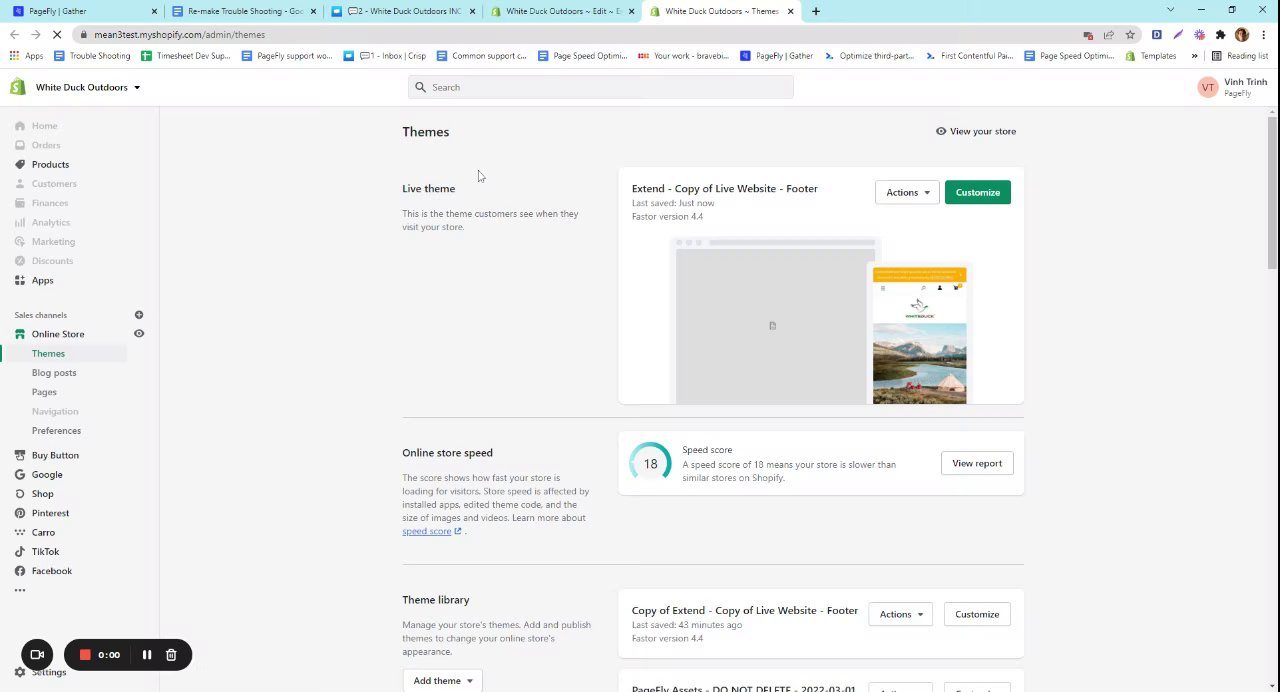Show more bookmarks via chevron
The width and height of the screenshot is (1280, 692).
tap(1194, 56)
